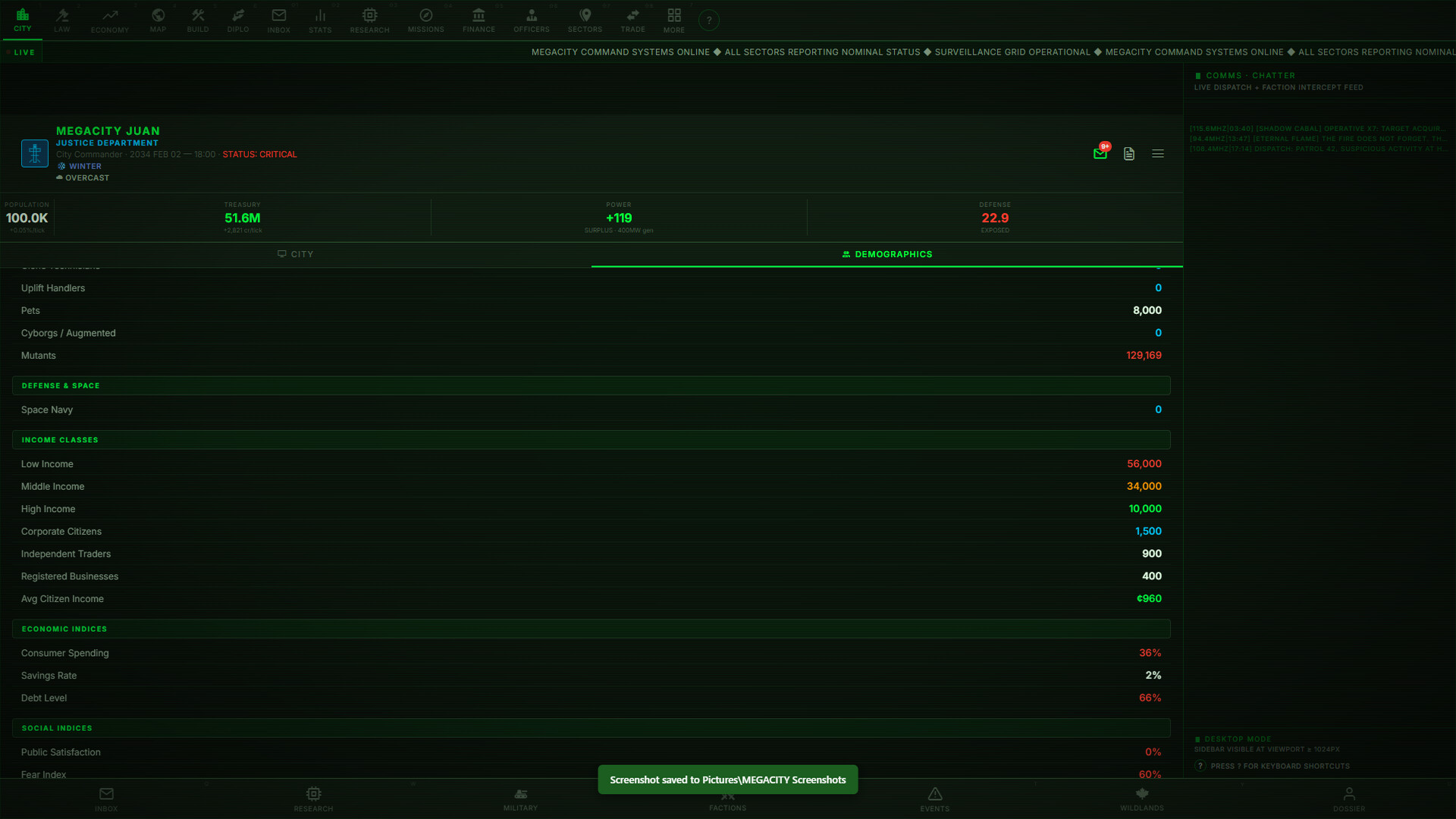The width and height of the screenshot is (1456, 819).
Task: Open the Finance section
Action: 479,20
